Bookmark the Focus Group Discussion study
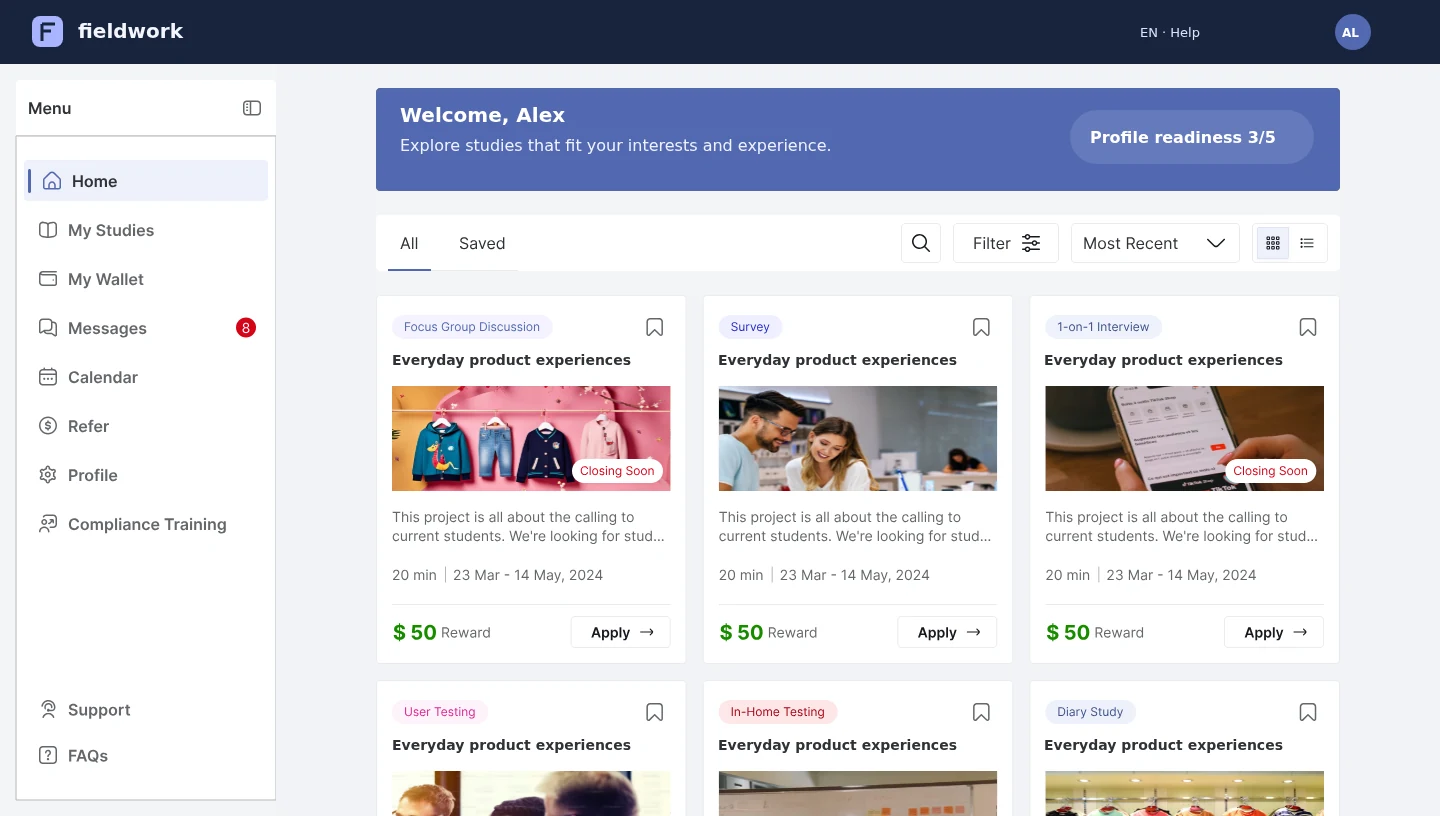 click(x=655, y=327)
